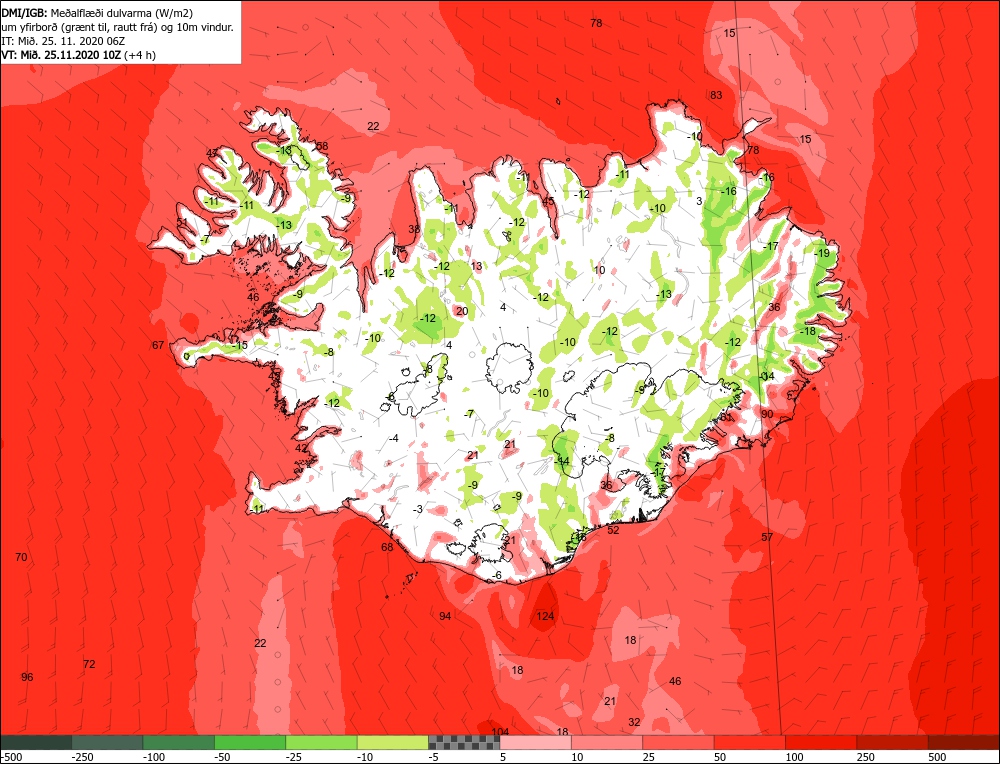Click valid time 'VT: Mið. 25.11.2020 10Z (+4 h)'
The height and width of the screenshot is (764, 1000).
point(78,55)
